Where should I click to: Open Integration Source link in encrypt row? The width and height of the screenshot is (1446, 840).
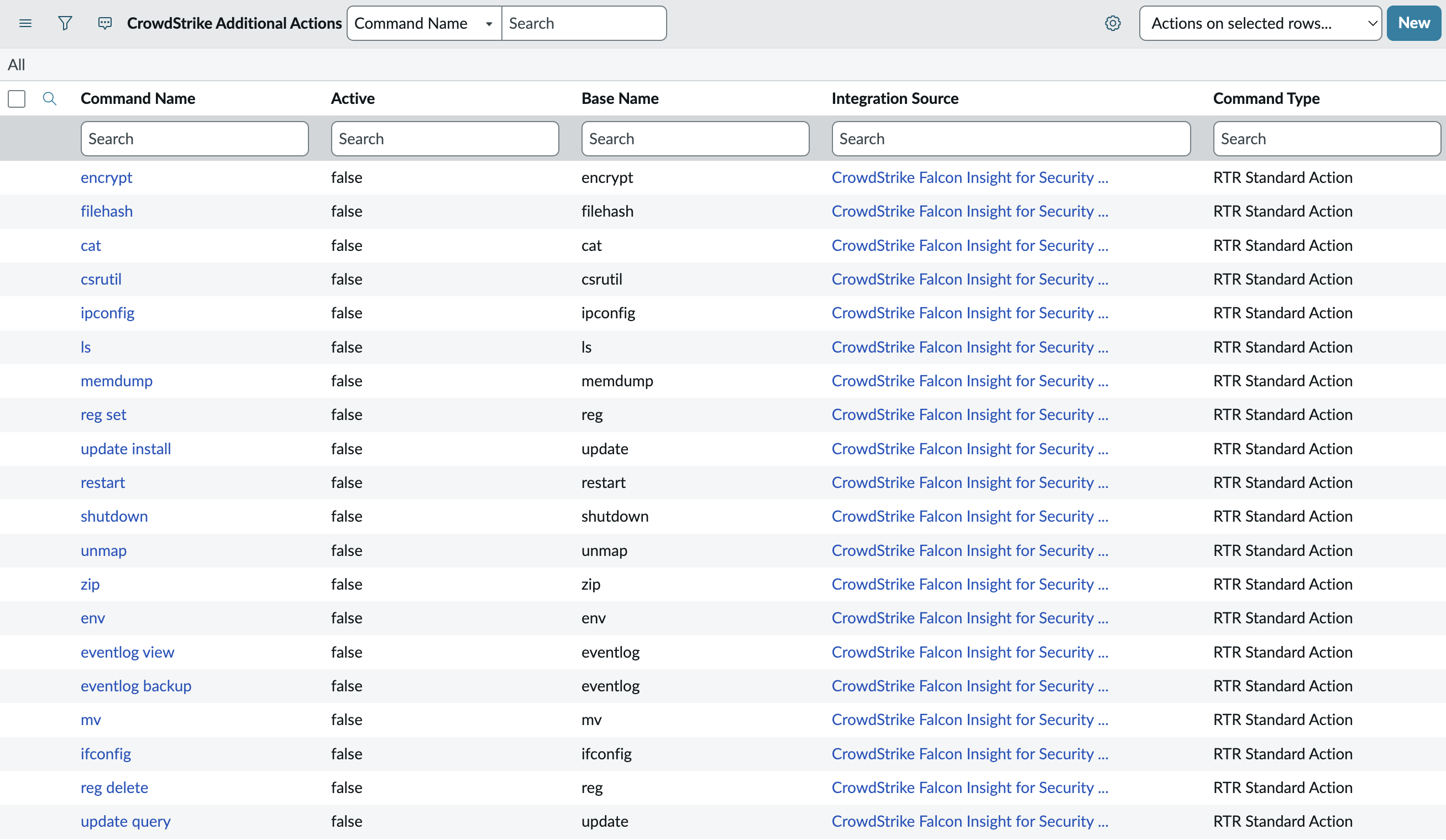[x=970, y=178]
